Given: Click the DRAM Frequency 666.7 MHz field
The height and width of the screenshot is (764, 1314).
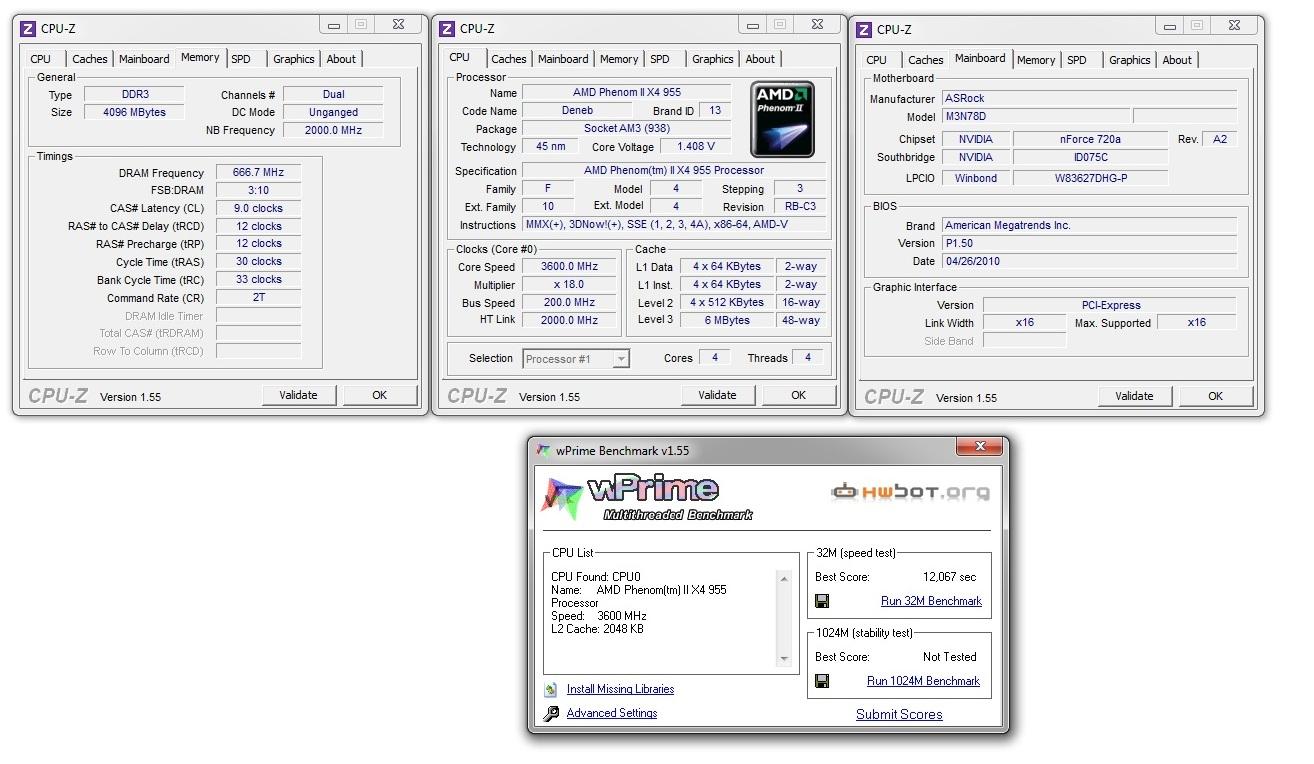Looking at the screenshot, I should pyautogui.click(x=258, y=172).
